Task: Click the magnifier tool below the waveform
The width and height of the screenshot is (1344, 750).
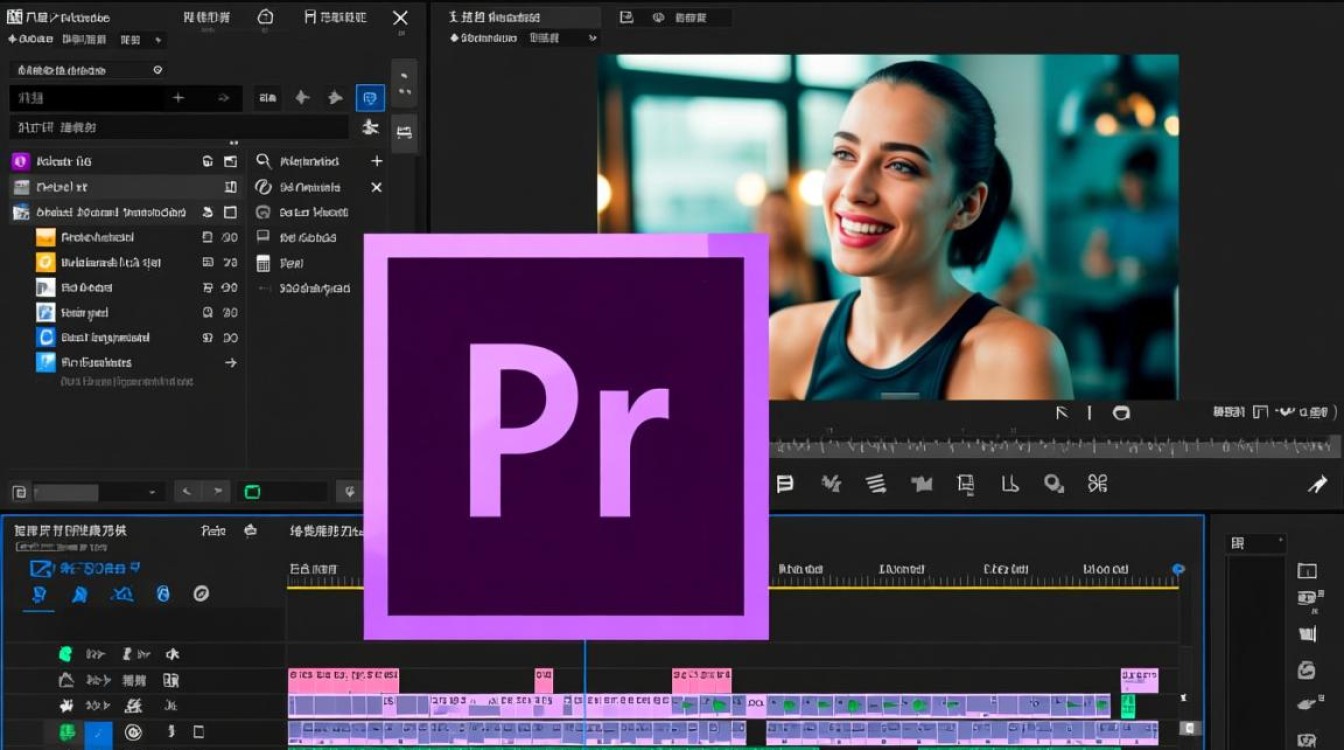Action: tap(1054, 484)
